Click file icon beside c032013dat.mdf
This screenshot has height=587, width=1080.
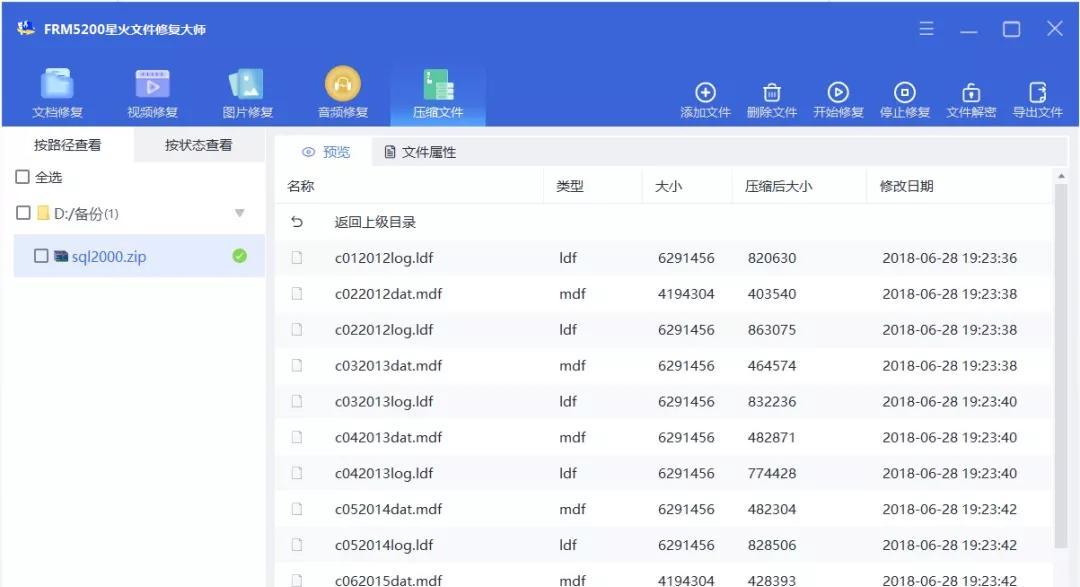coord(297,365)
